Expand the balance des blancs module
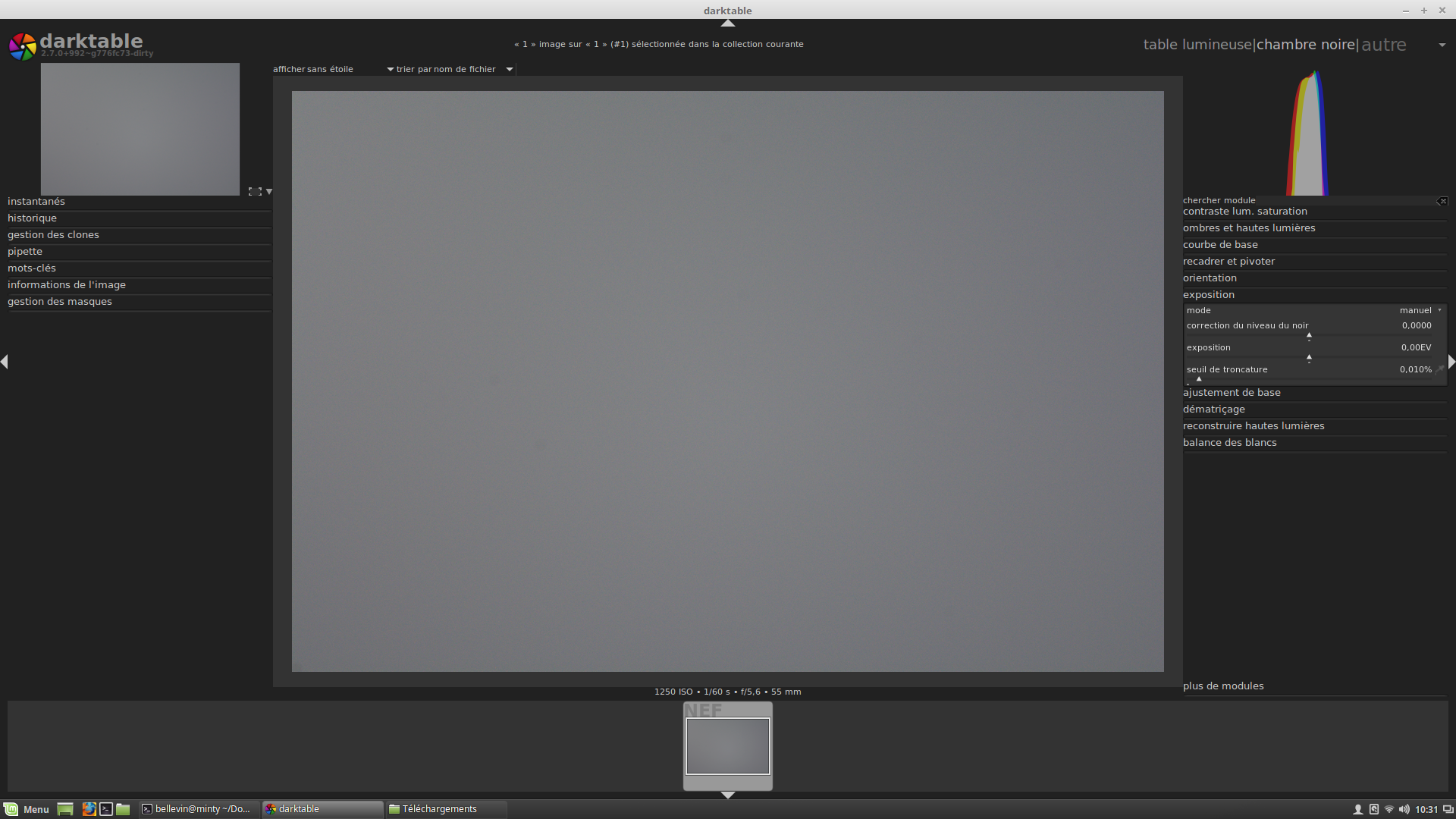1456x819 pixels. [1315, 443]
